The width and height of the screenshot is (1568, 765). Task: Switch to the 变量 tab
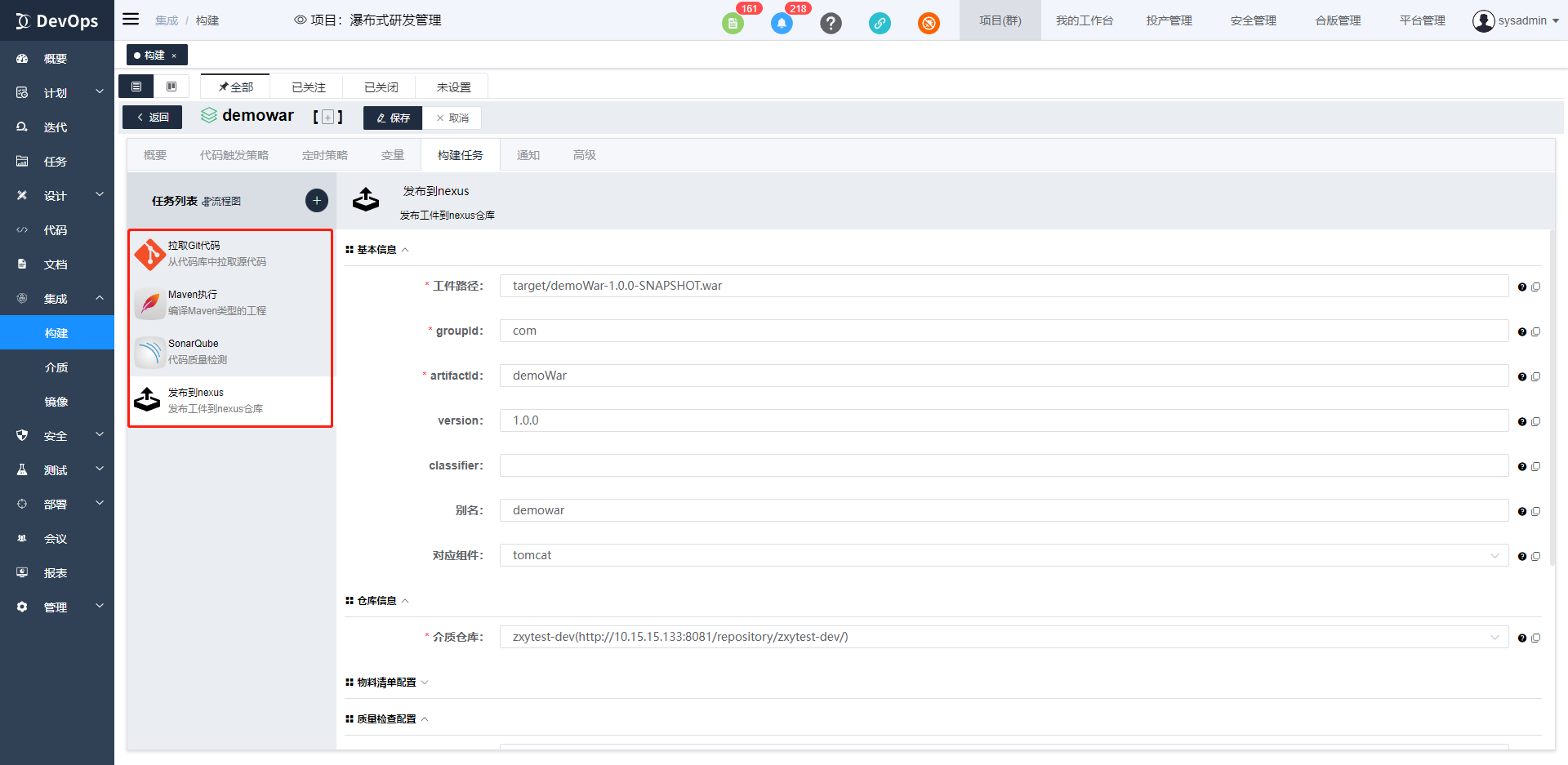393,155
